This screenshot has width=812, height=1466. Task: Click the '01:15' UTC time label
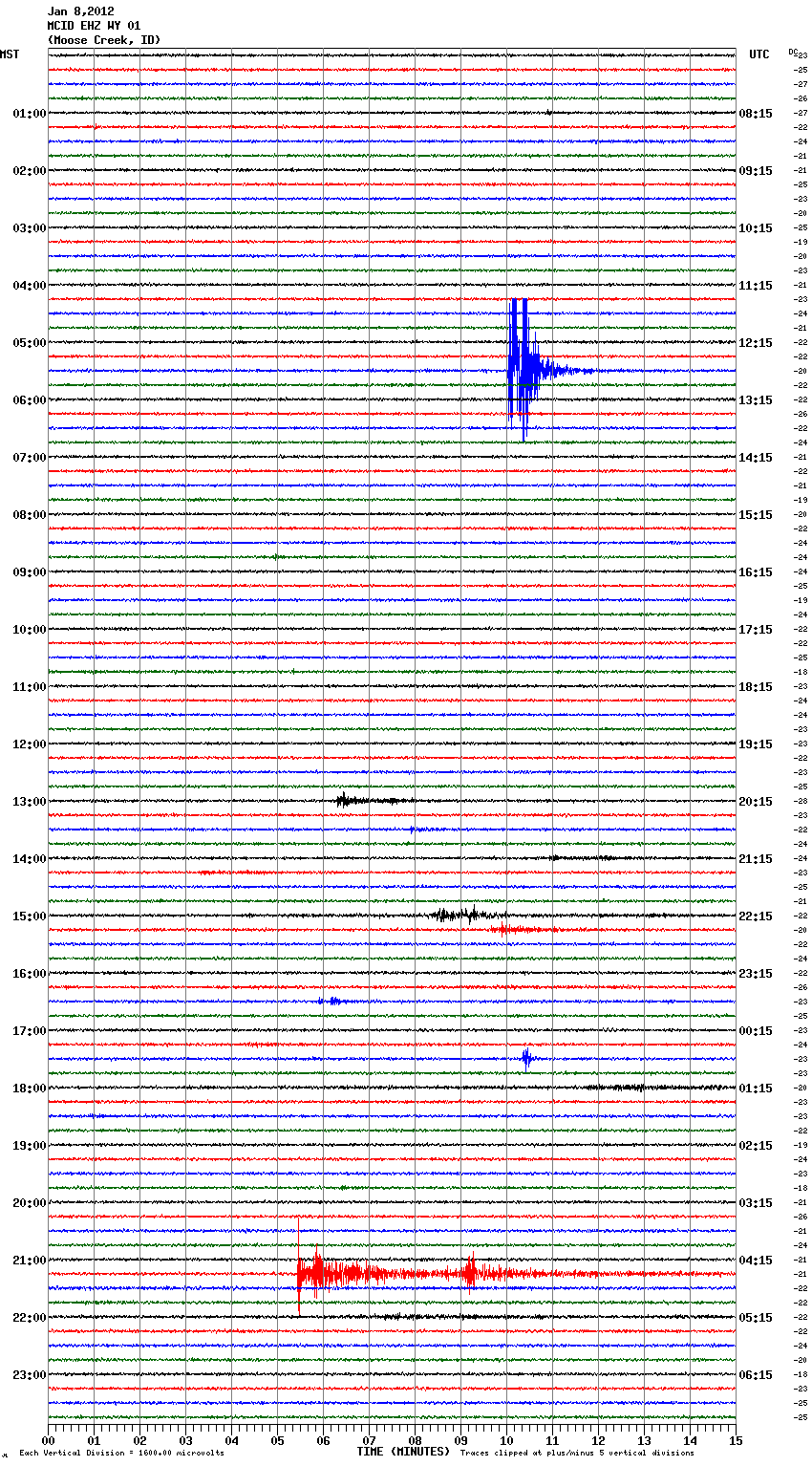756,1089
